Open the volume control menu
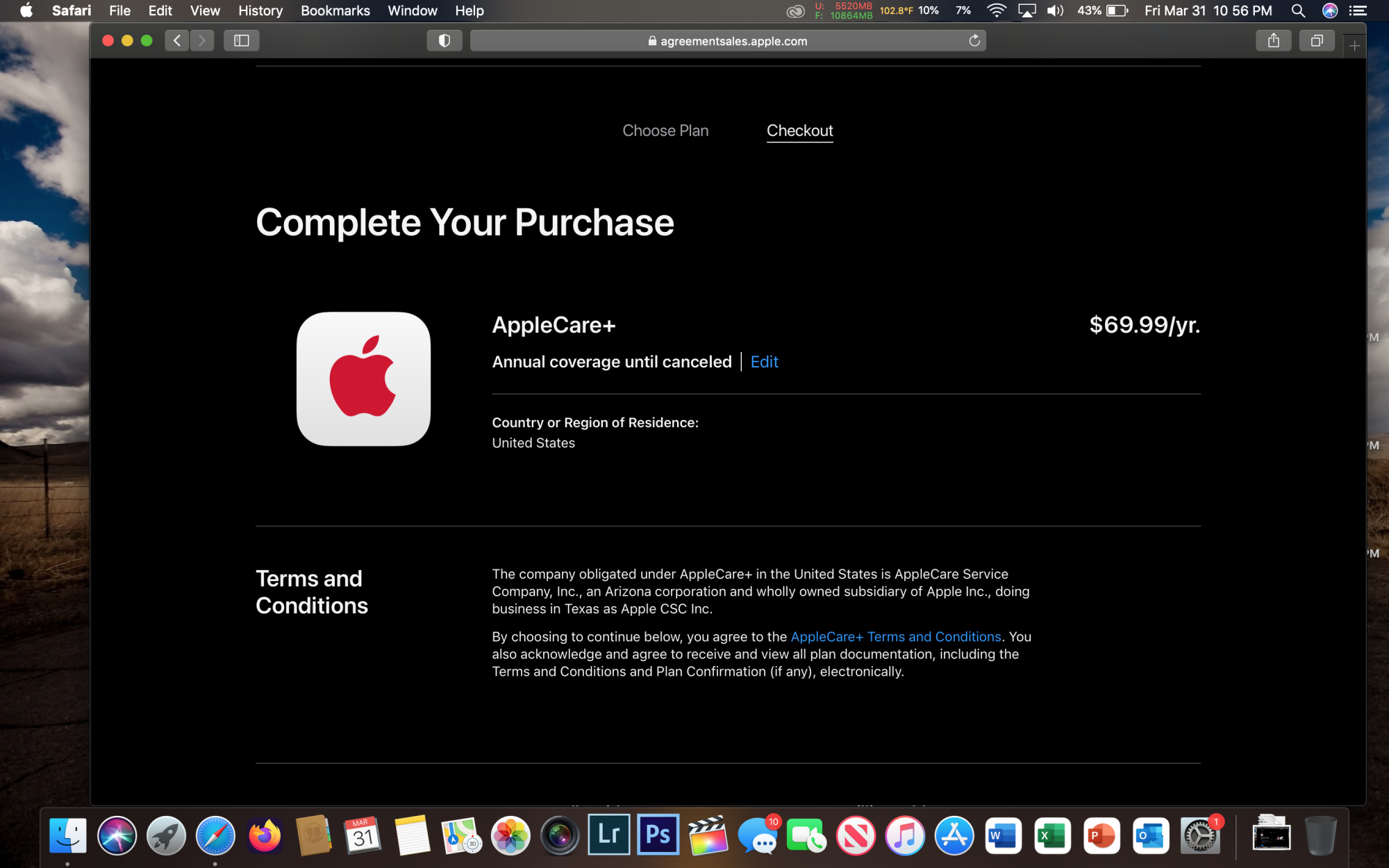This screenshot has width=1389, height=868. [1055, 10]
